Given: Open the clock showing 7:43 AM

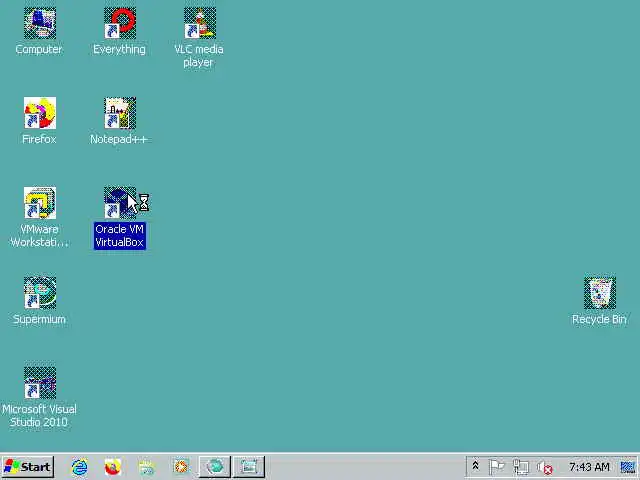Looking at the screenshot, I should (x=589, y=467).
